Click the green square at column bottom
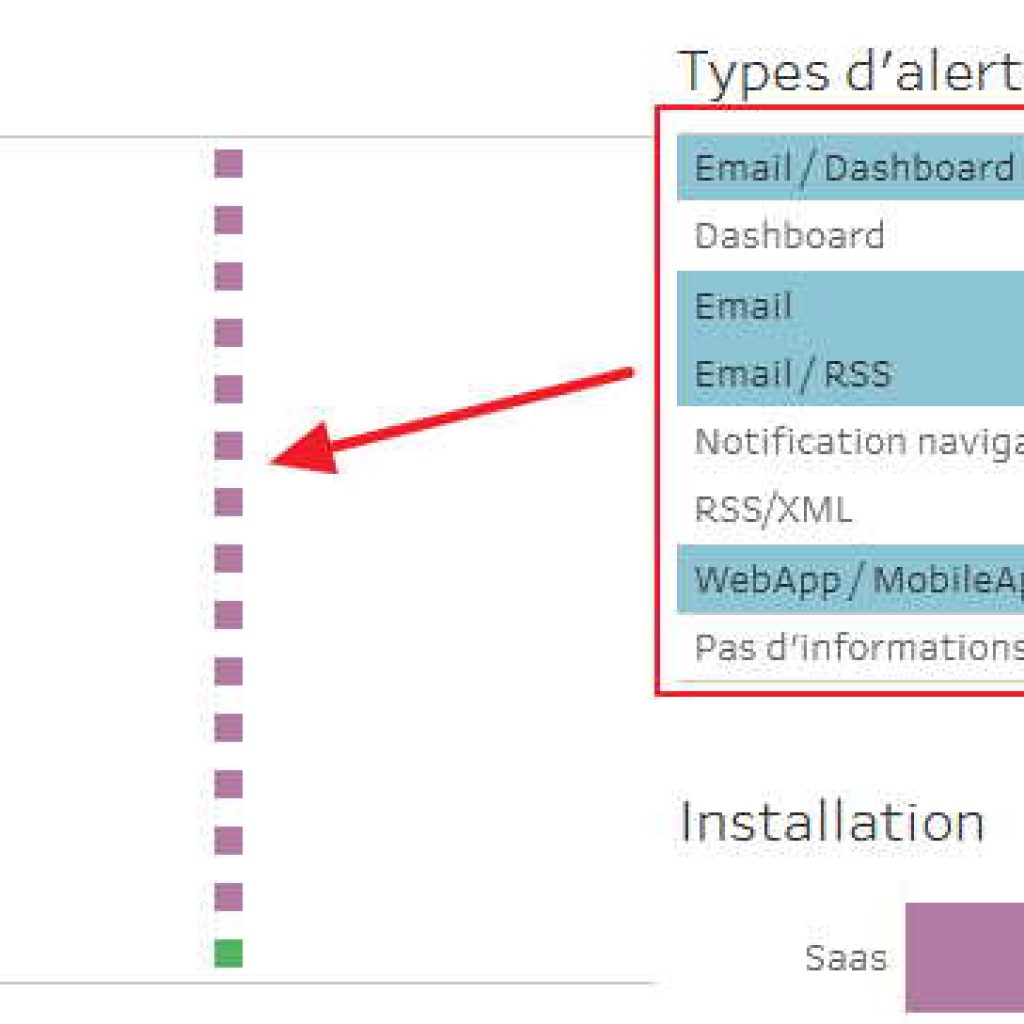Viewport: 1024px width, 1024px height. point(229,953)
